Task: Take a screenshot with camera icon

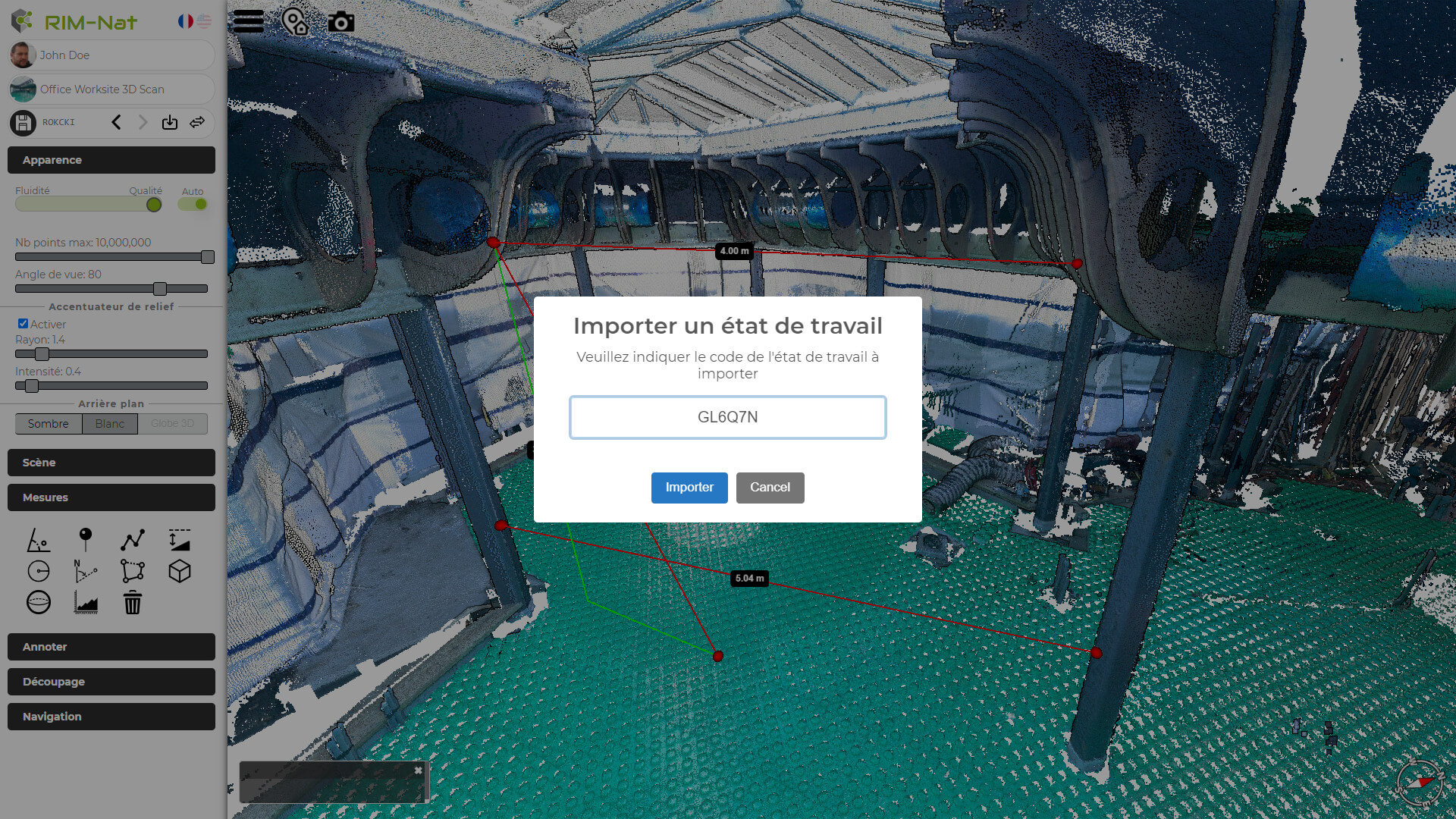Action: (x=341, y=22)
